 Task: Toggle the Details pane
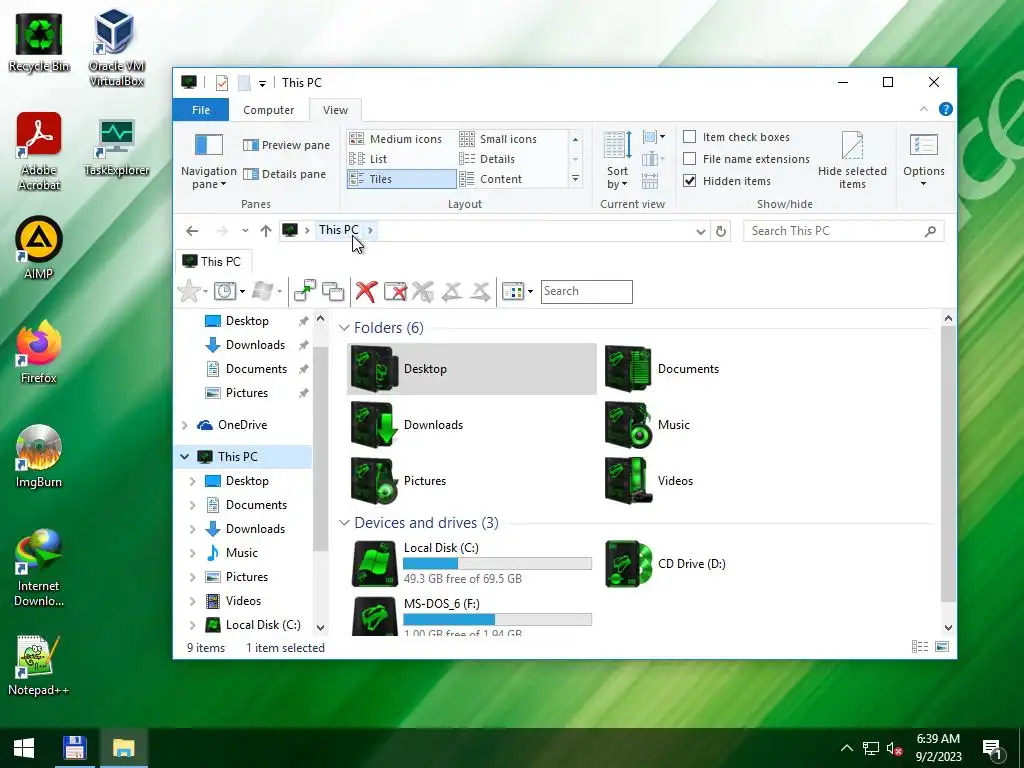click(284, 174)
